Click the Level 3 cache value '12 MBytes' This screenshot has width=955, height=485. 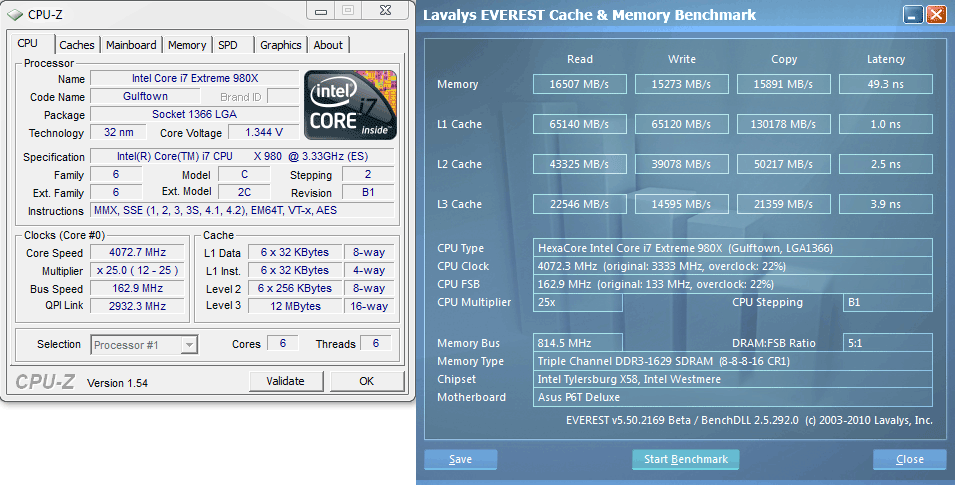pos(295,306)
